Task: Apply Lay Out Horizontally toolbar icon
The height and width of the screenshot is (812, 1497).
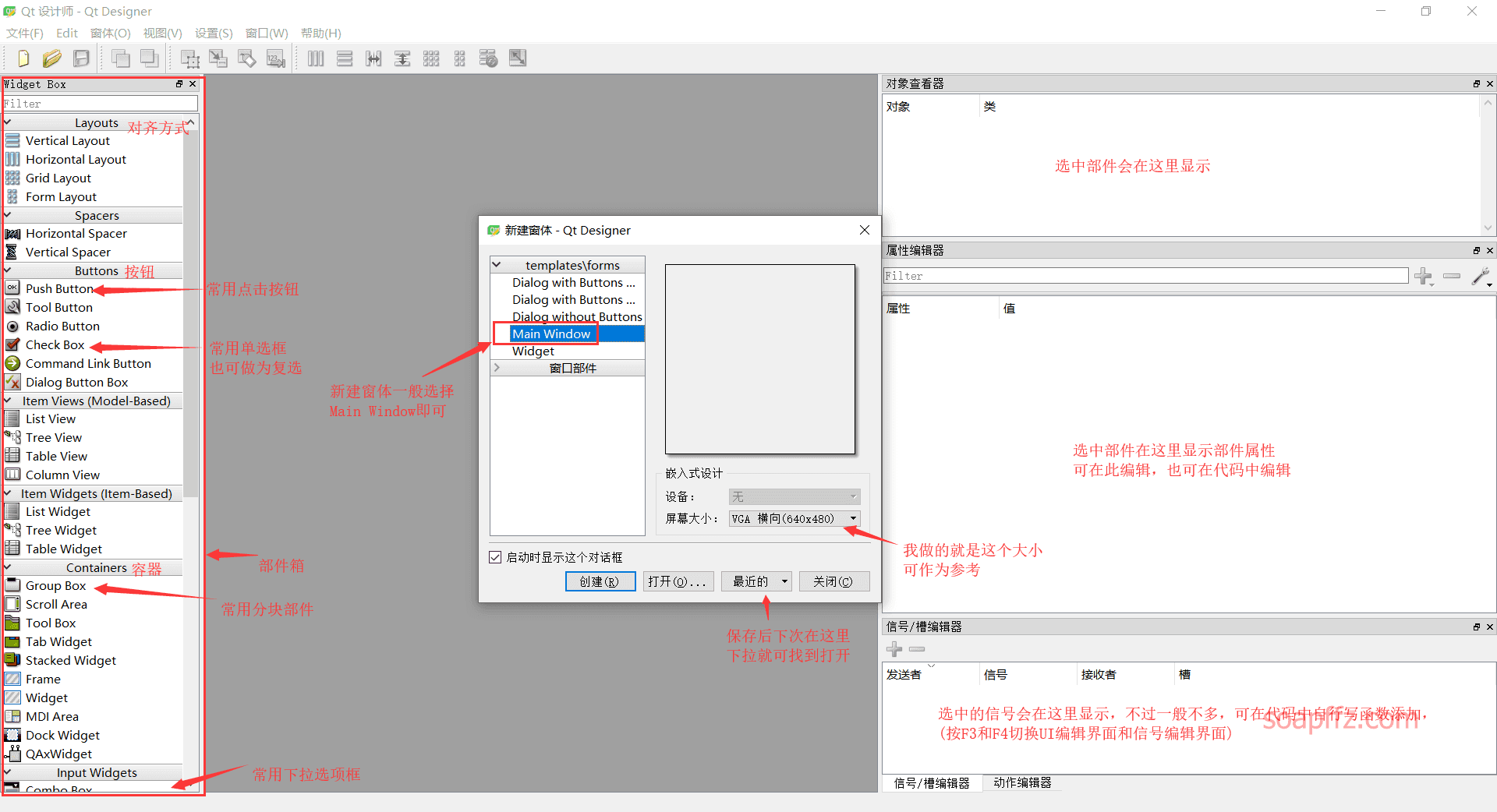Action: pos(316,58)
